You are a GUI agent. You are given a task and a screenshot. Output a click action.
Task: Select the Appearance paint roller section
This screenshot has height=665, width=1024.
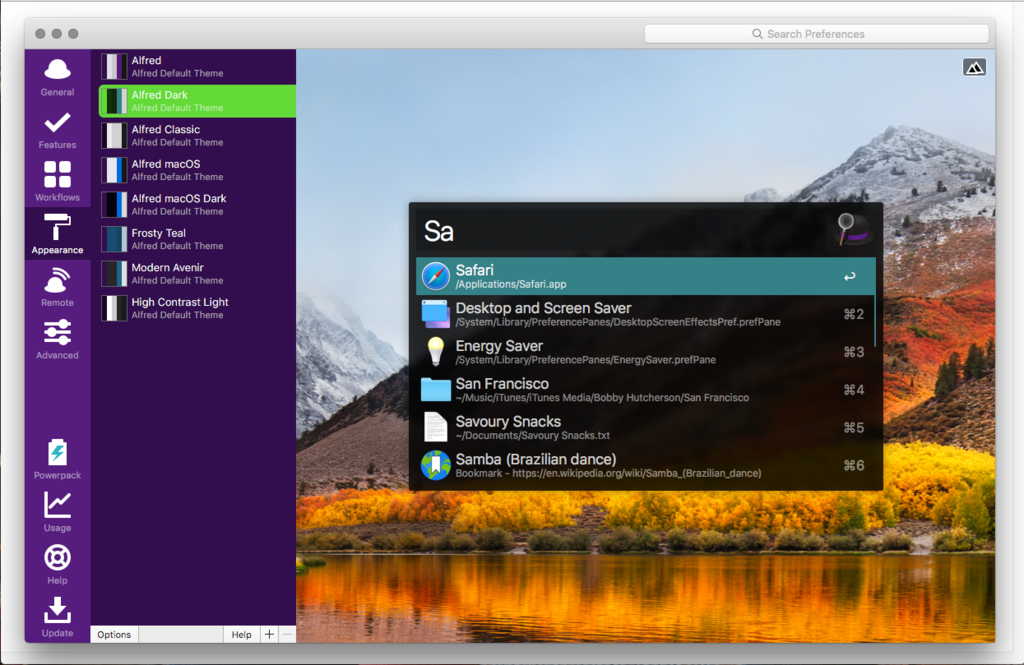click(57, 234)
